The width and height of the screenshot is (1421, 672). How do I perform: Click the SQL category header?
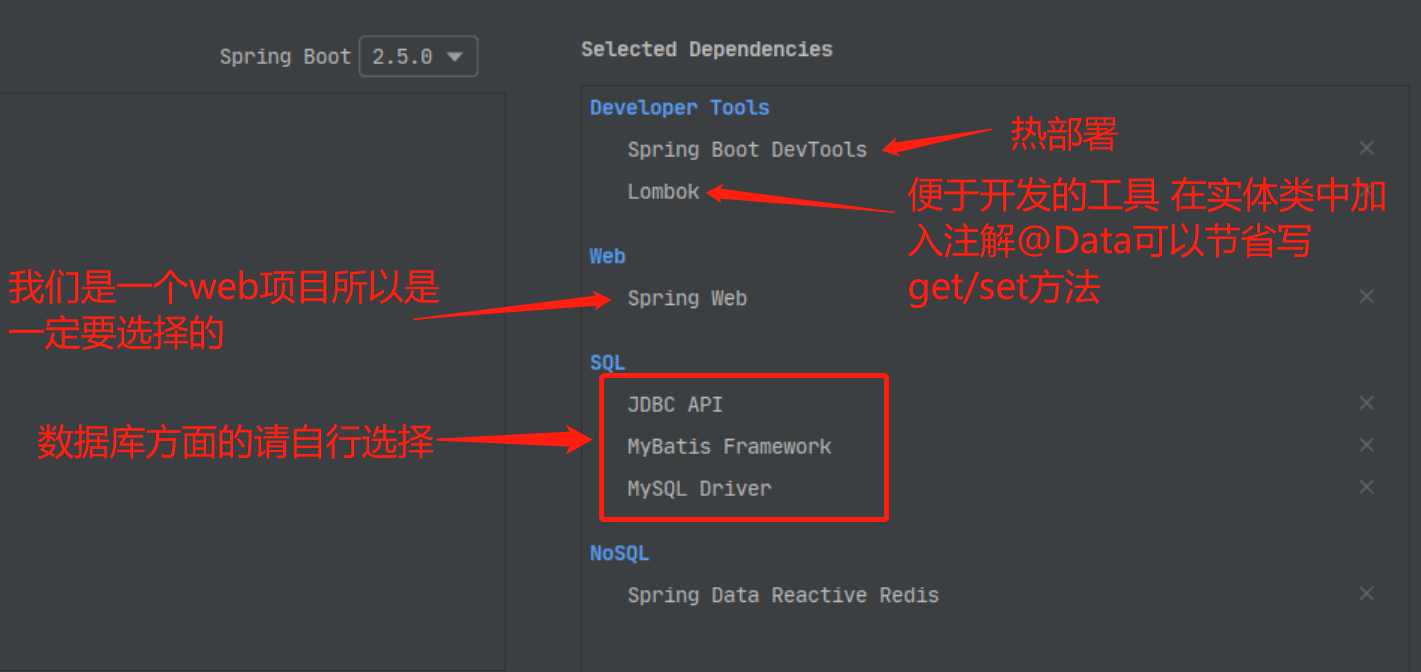[608, 363]
